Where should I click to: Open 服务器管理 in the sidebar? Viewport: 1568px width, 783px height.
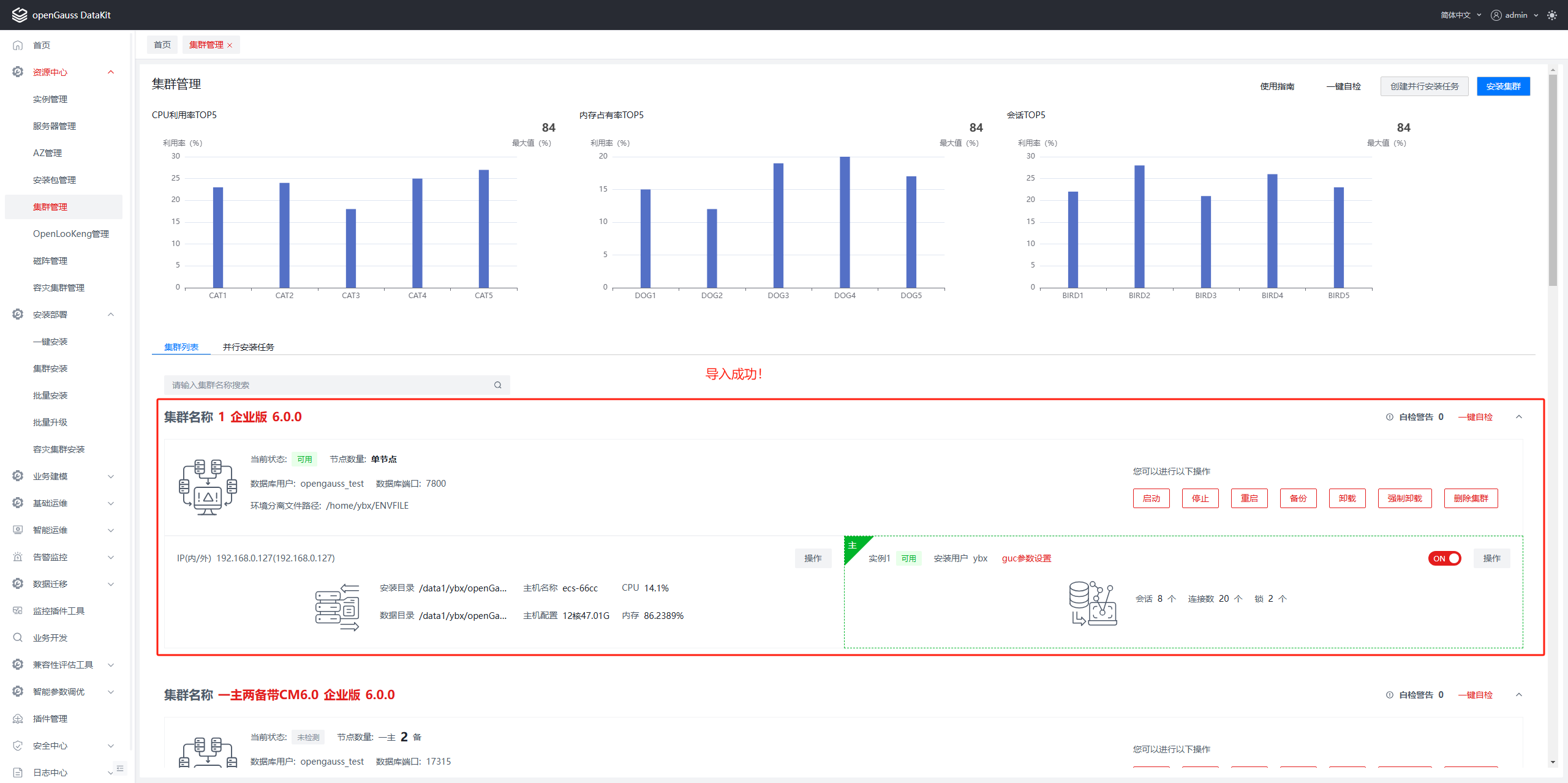click(x=55, y=126)
